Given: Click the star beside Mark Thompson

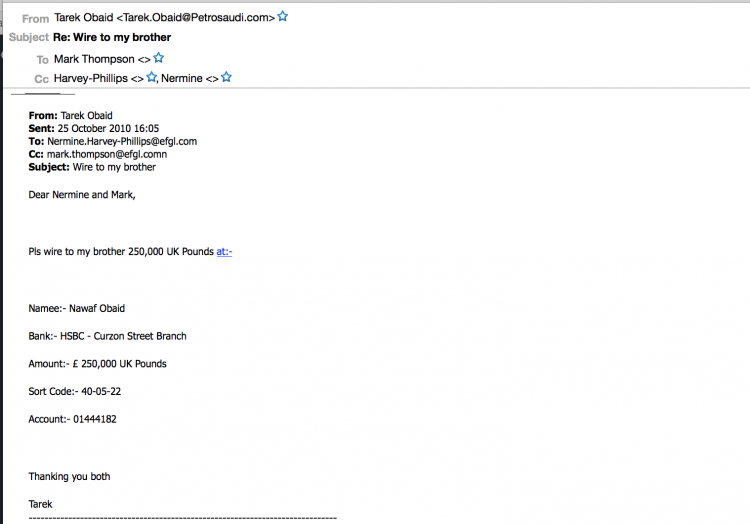Looking at the screenshot, I should [158, 58].
